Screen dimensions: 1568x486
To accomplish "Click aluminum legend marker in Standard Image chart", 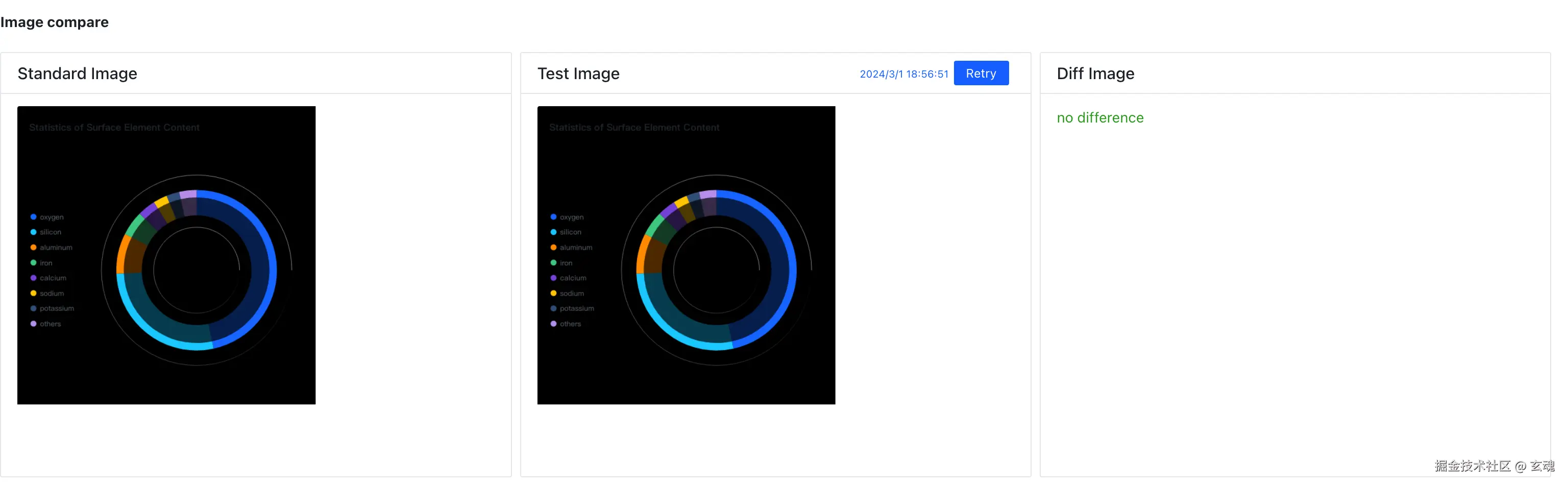I will 34,247.
